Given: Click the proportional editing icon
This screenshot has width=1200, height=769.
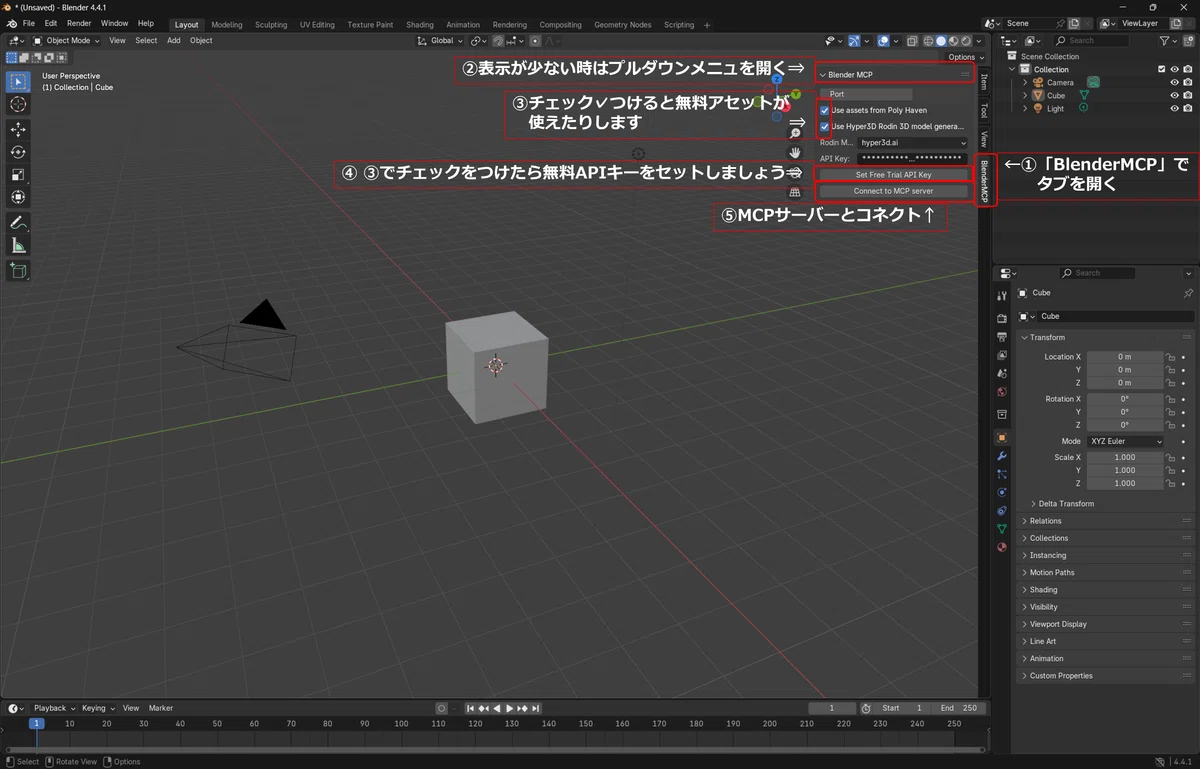Looking at the screenshot, I should pos(535,41).
